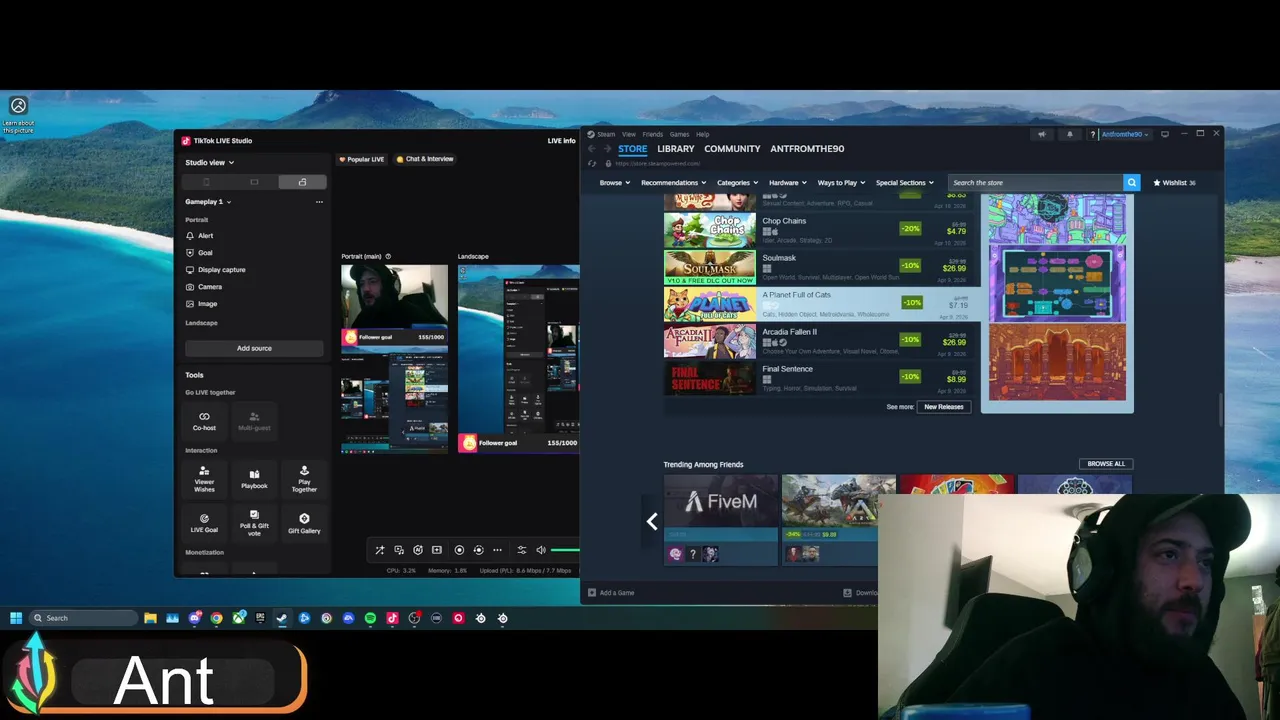Open the audio mixer settings sliders icon
Viewport: 1280px width, 720px height.
[x=521, y=550]
